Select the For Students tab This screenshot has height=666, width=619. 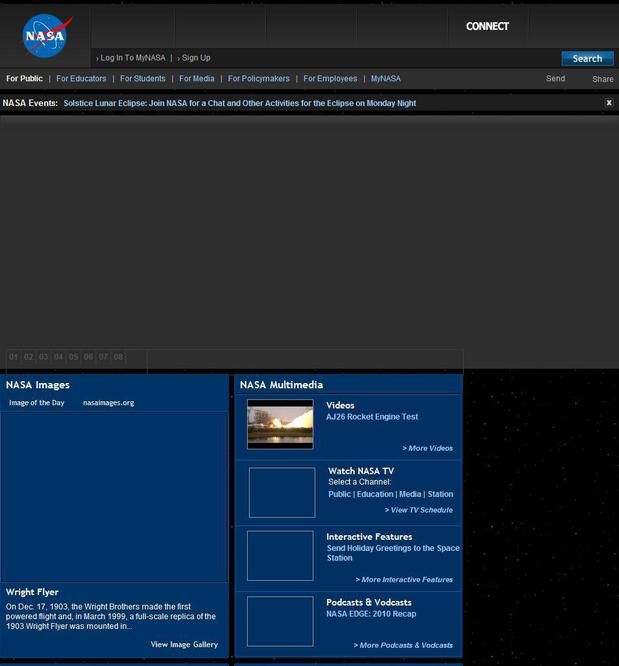pyautogui.click(x=142, y=79)
